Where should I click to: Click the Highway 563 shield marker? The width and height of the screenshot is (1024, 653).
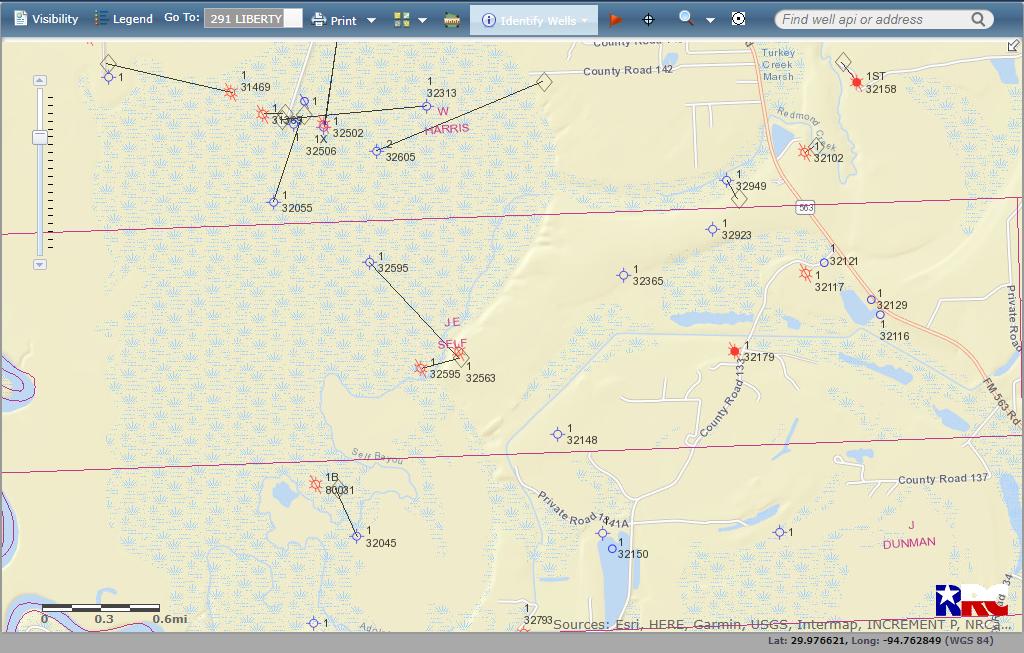click(805, 208)
